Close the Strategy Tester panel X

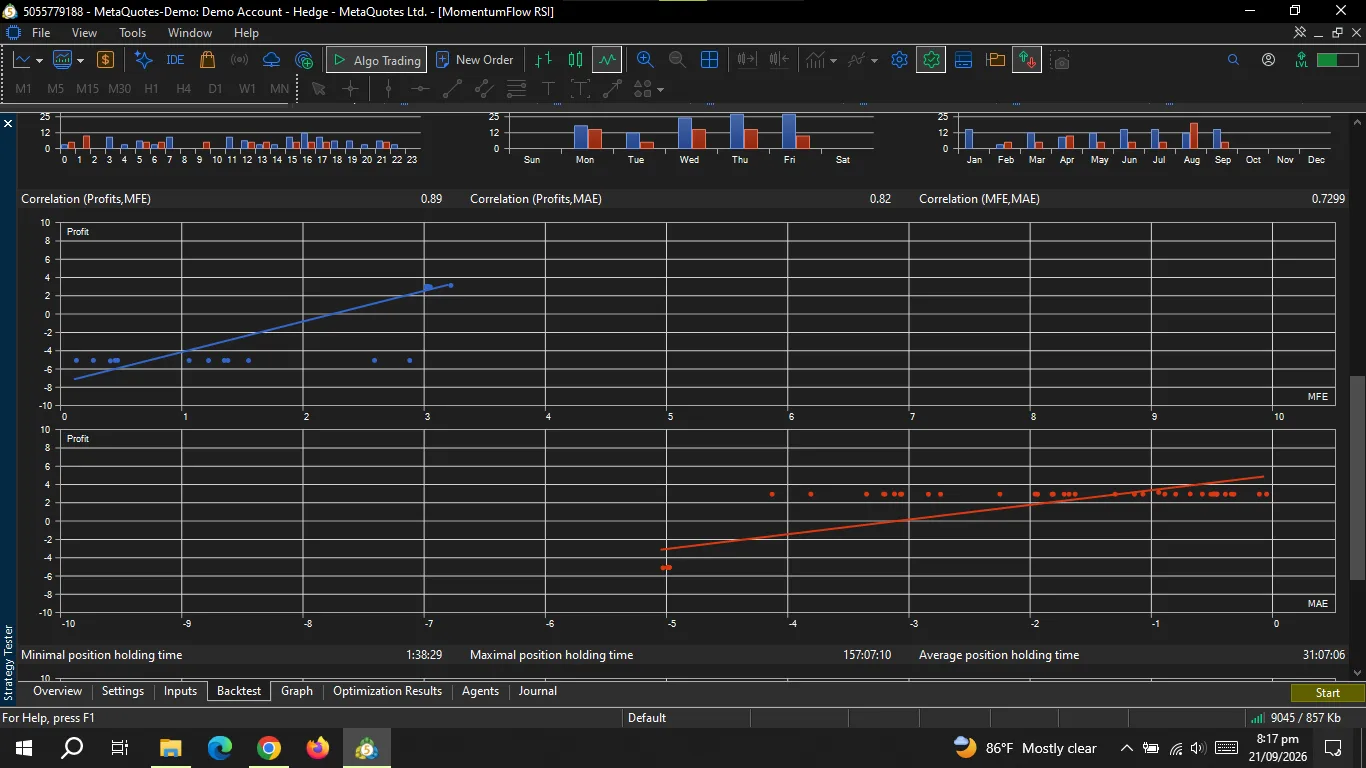click(x=8, y=123)
